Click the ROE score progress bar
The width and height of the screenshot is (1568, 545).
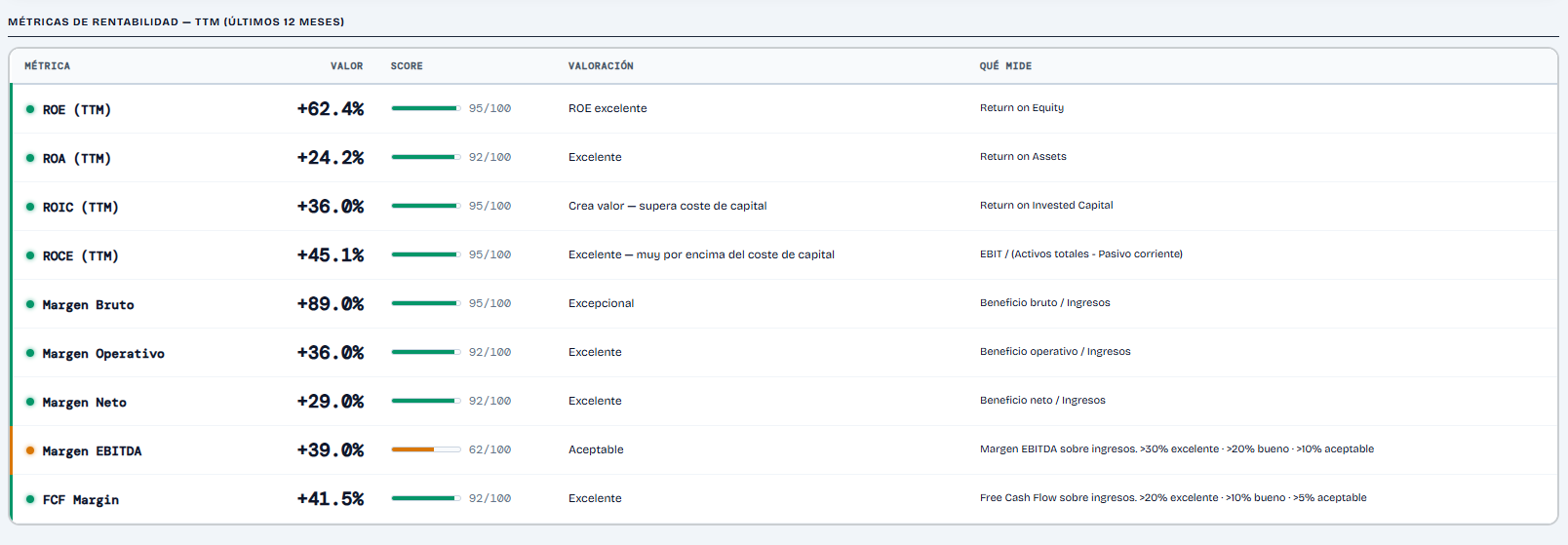coord(426,108)
